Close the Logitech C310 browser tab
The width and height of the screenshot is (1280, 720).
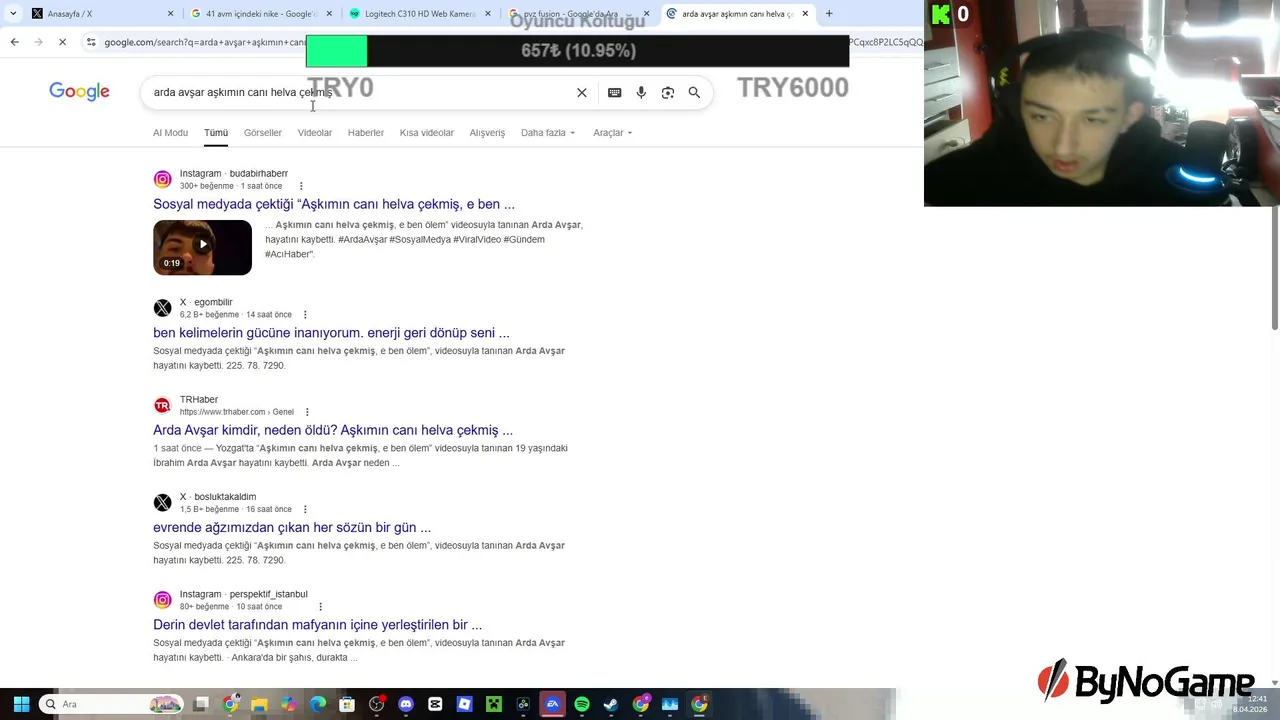click(488, 14)
